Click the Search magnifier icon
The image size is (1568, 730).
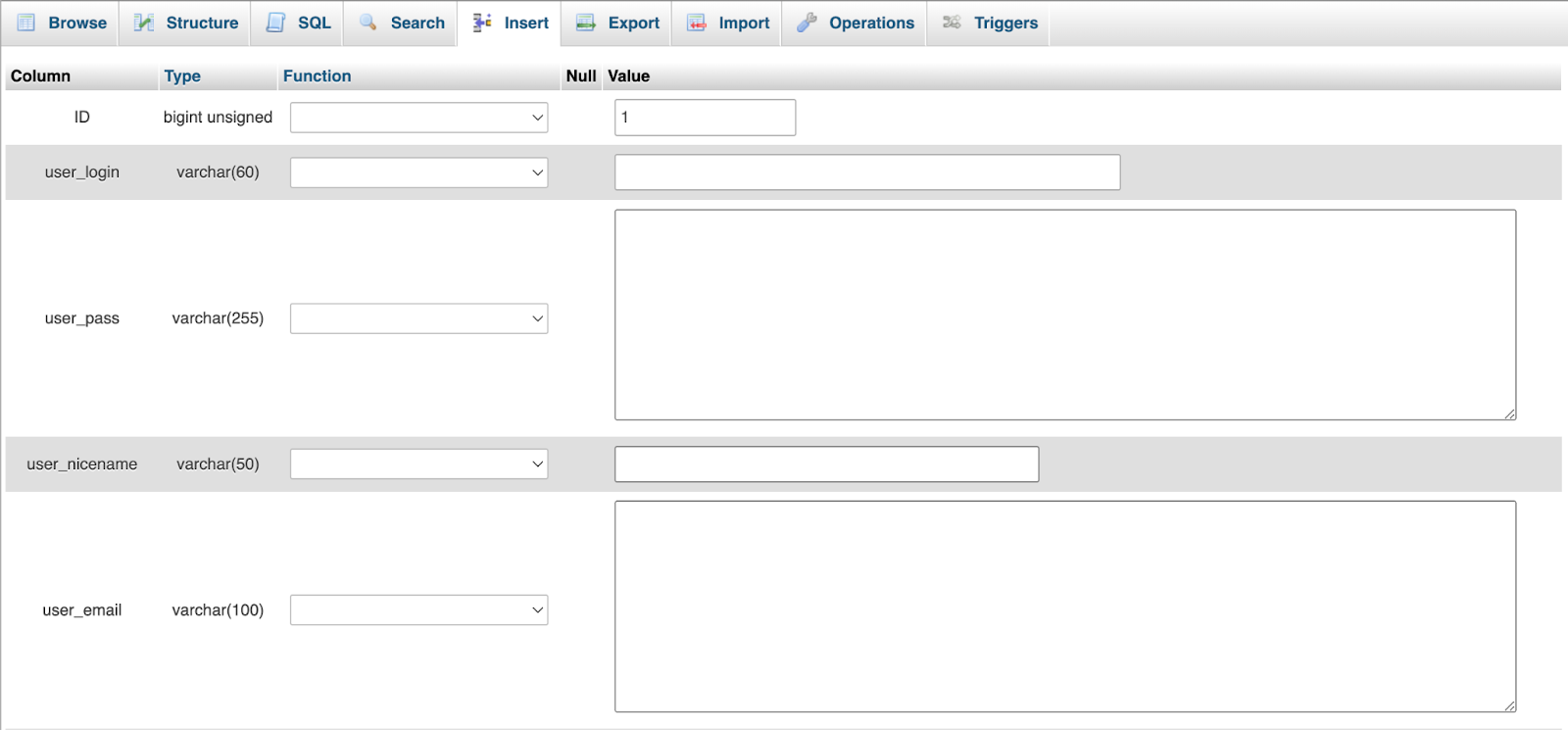point(368,23)
